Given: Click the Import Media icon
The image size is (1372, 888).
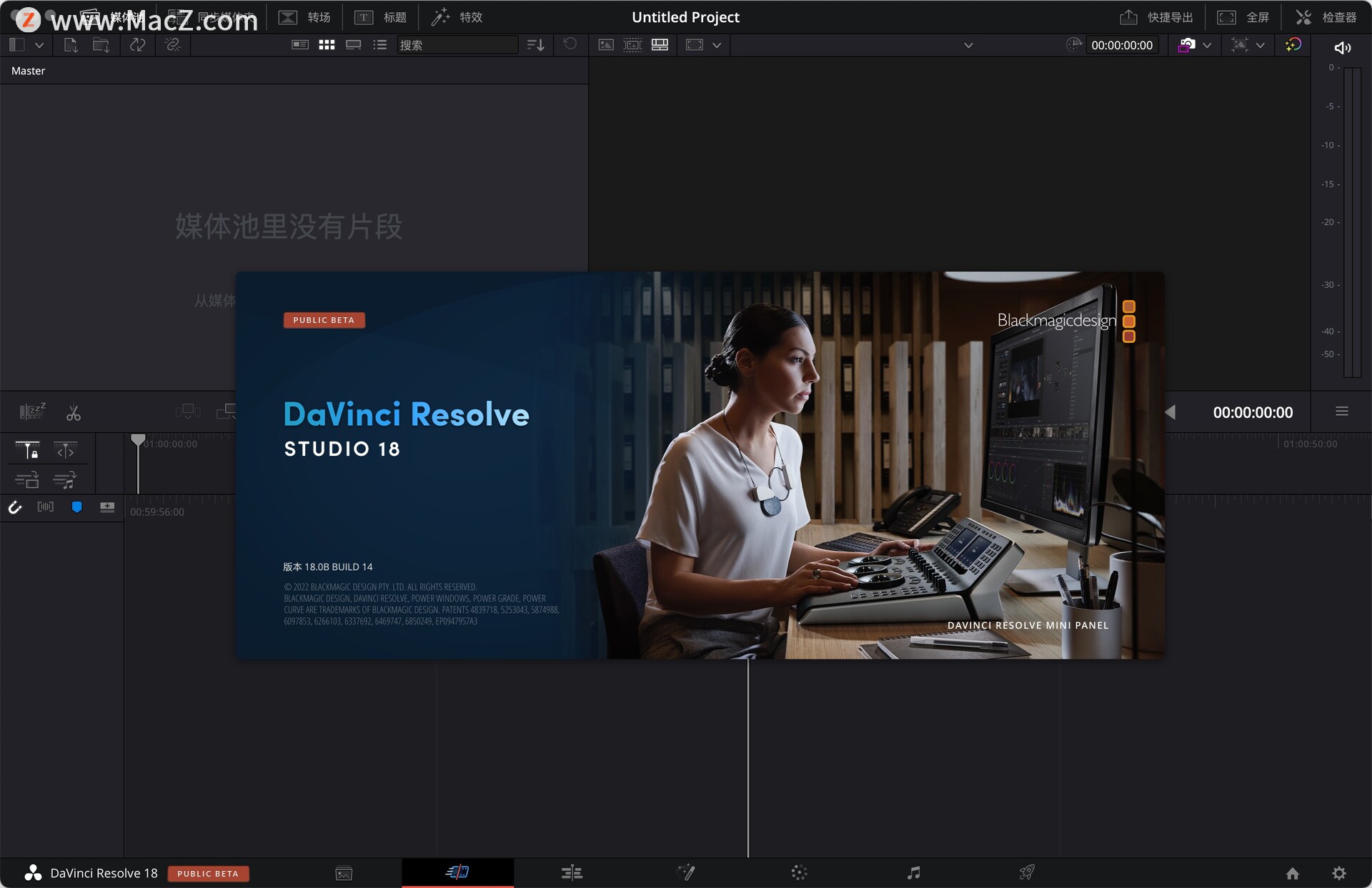Looking at the screenshot, I should click(70, 45).
